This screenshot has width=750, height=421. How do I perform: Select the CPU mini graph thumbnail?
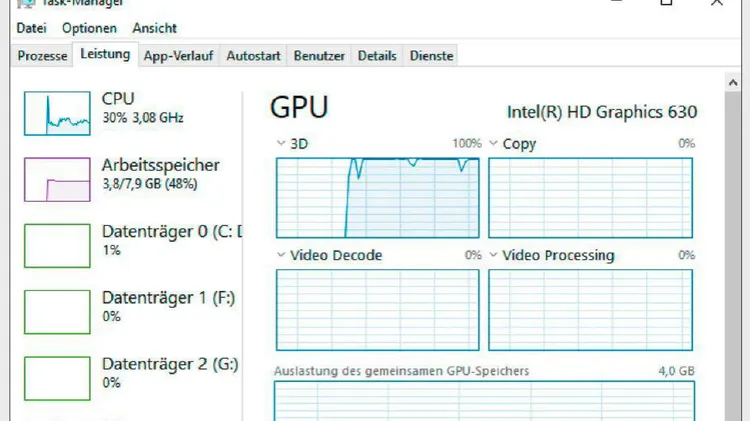coord(56,113)
